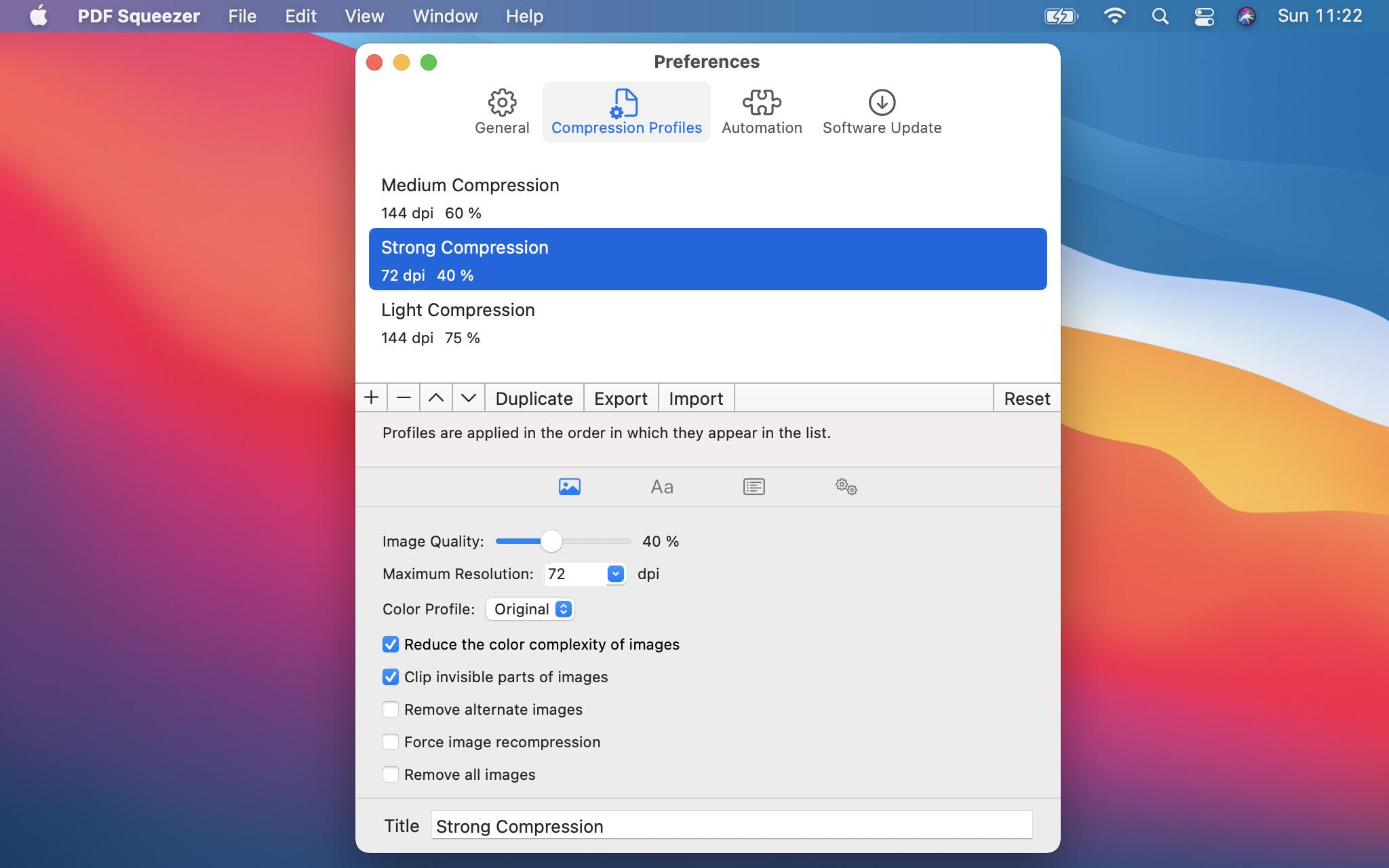Select the Medium Compression profile
Image resolution: width=1389 pixels, height=868 pixels.
click(708, 197)
